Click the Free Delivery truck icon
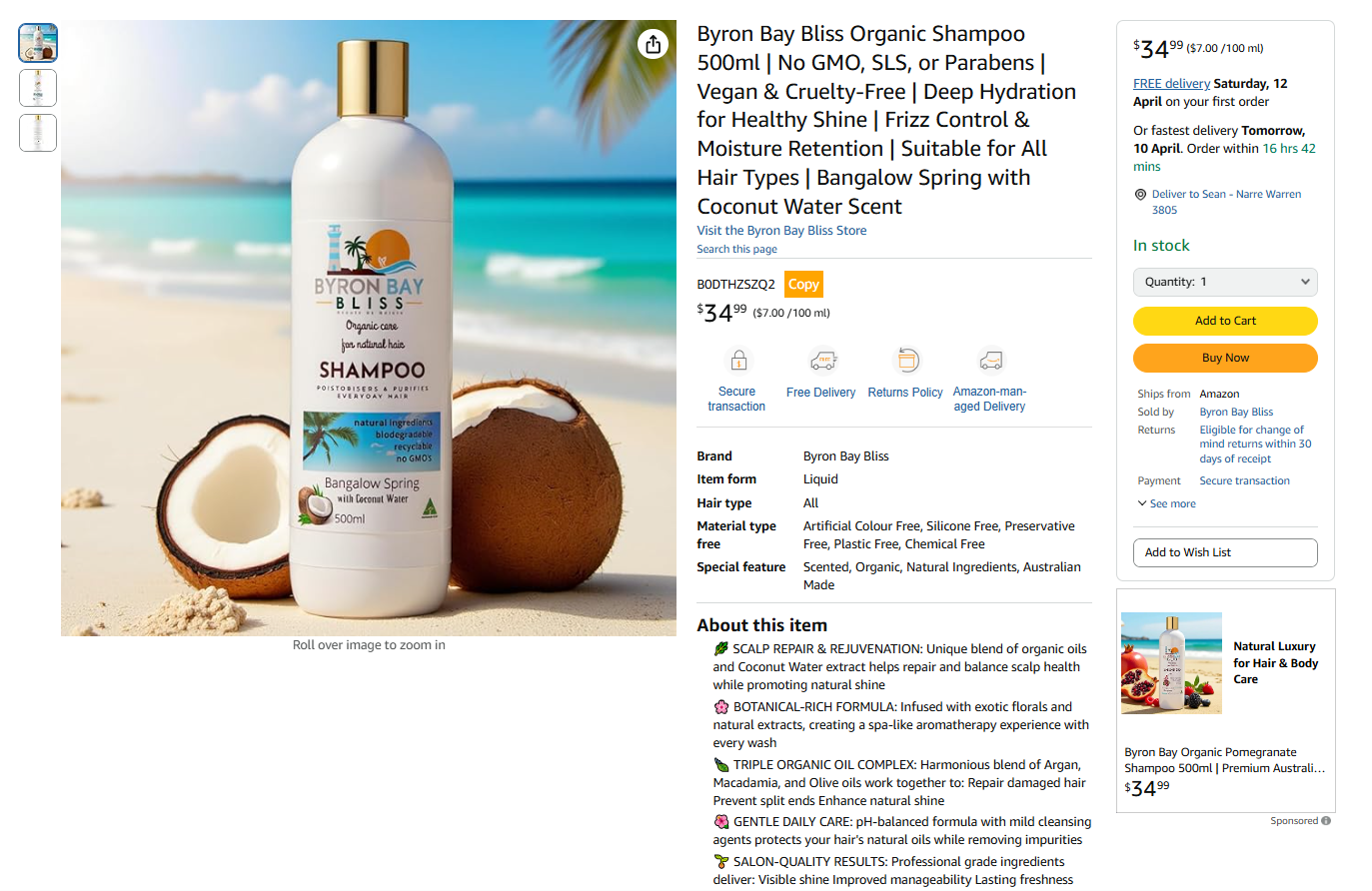The height and width of the screenshot is (891, 1372). pyautogui.click(x=822, y=360)
